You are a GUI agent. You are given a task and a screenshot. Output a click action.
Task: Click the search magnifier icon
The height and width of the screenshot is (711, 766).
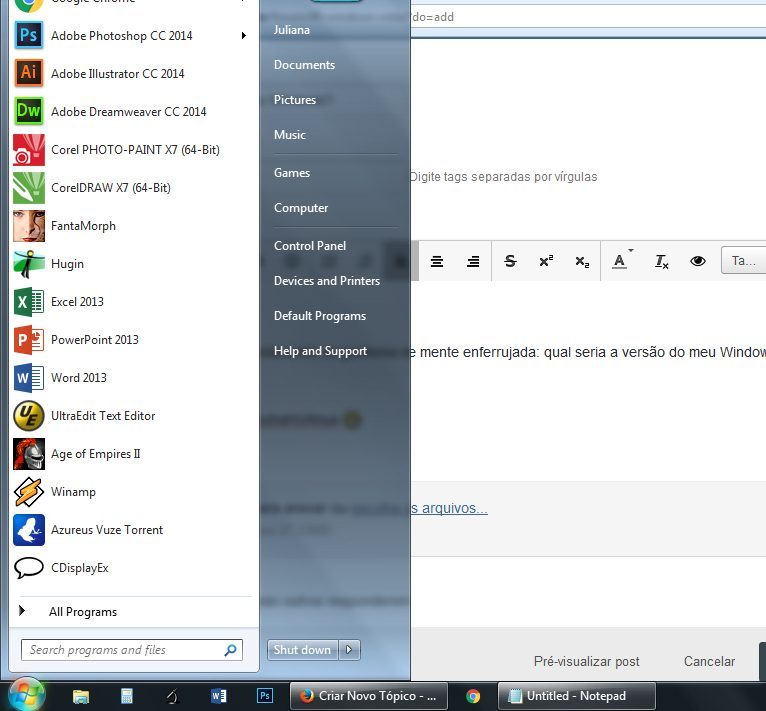(230, 650)
